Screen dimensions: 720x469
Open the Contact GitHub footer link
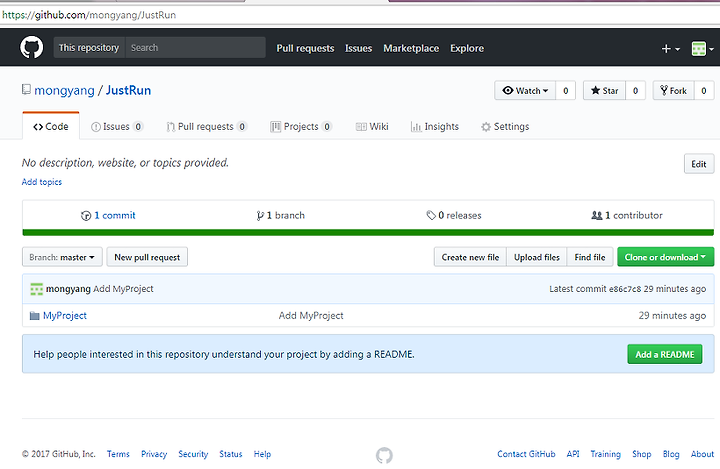coord(526,454)
